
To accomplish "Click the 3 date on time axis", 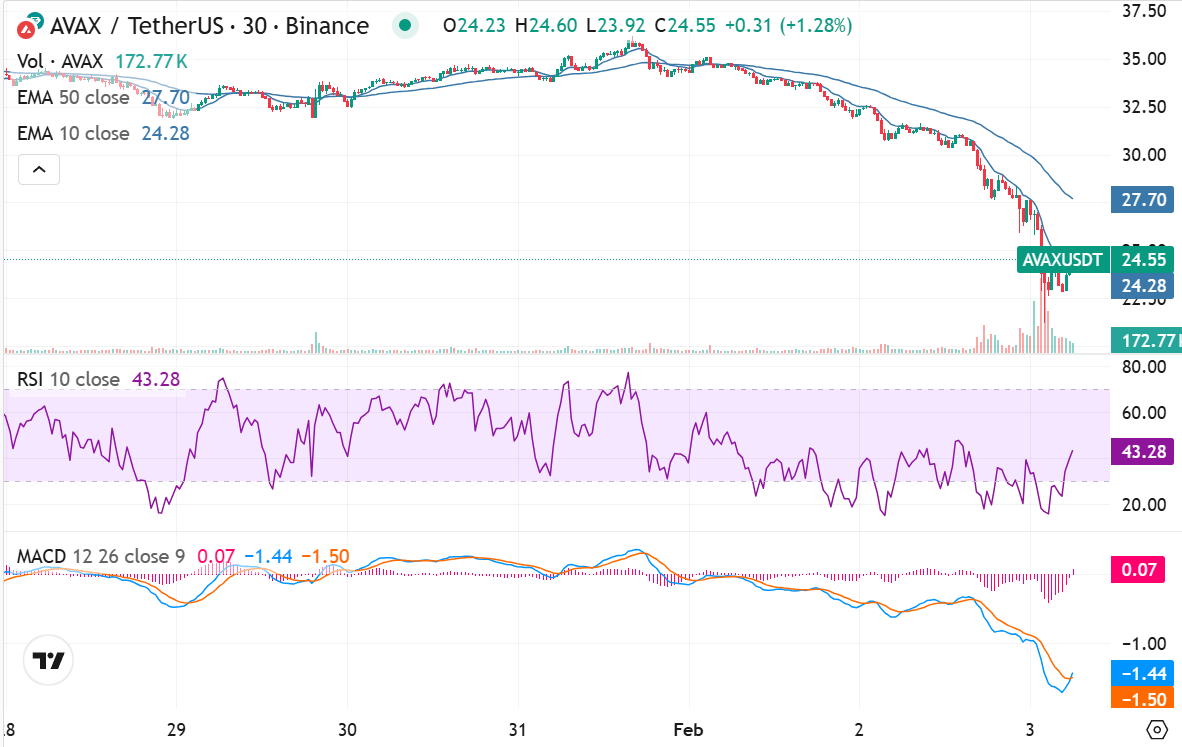I will pos(1030,730).
